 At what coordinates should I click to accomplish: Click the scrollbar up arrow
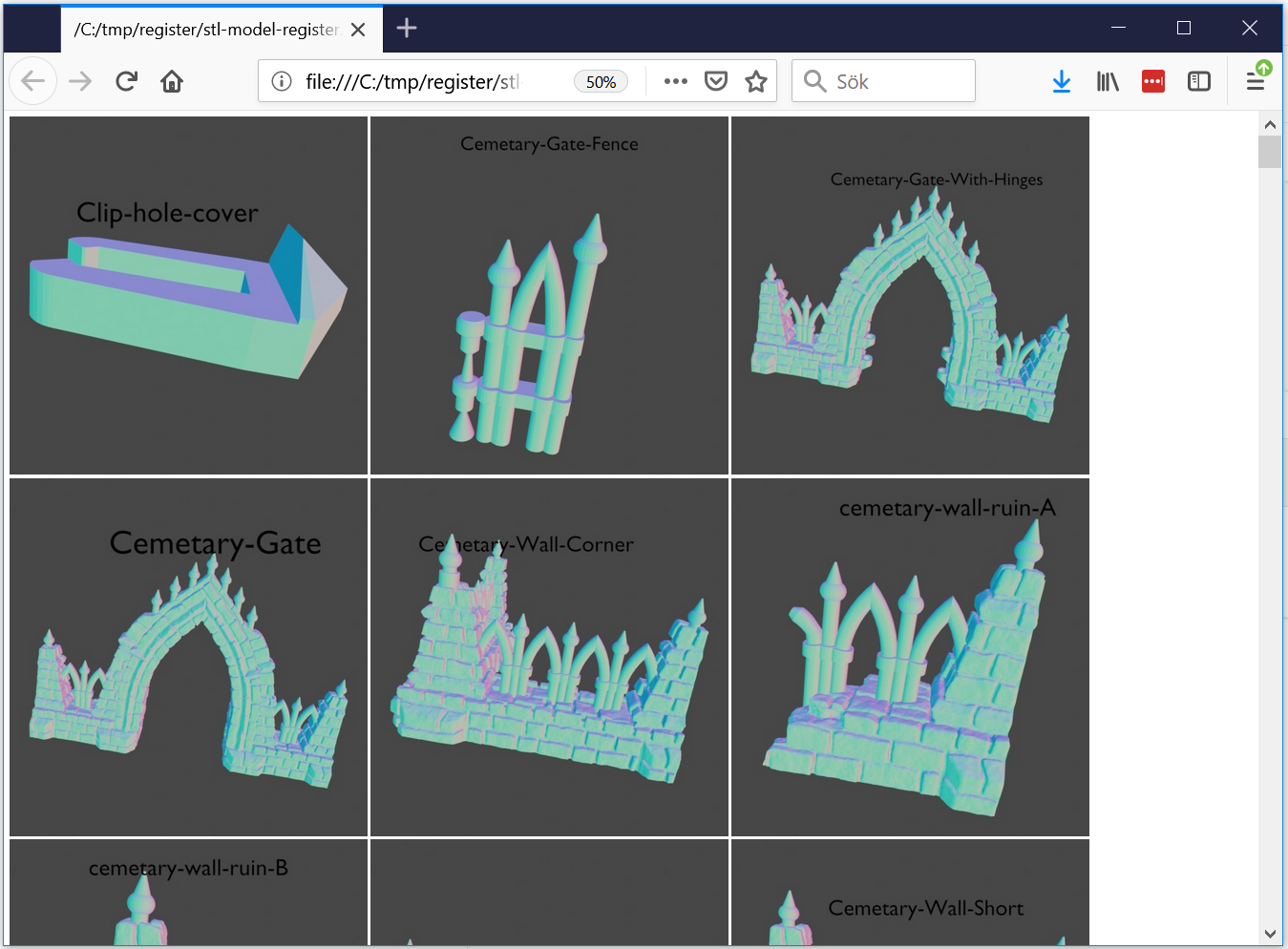pyautogui.click(x=1270, y=124)
